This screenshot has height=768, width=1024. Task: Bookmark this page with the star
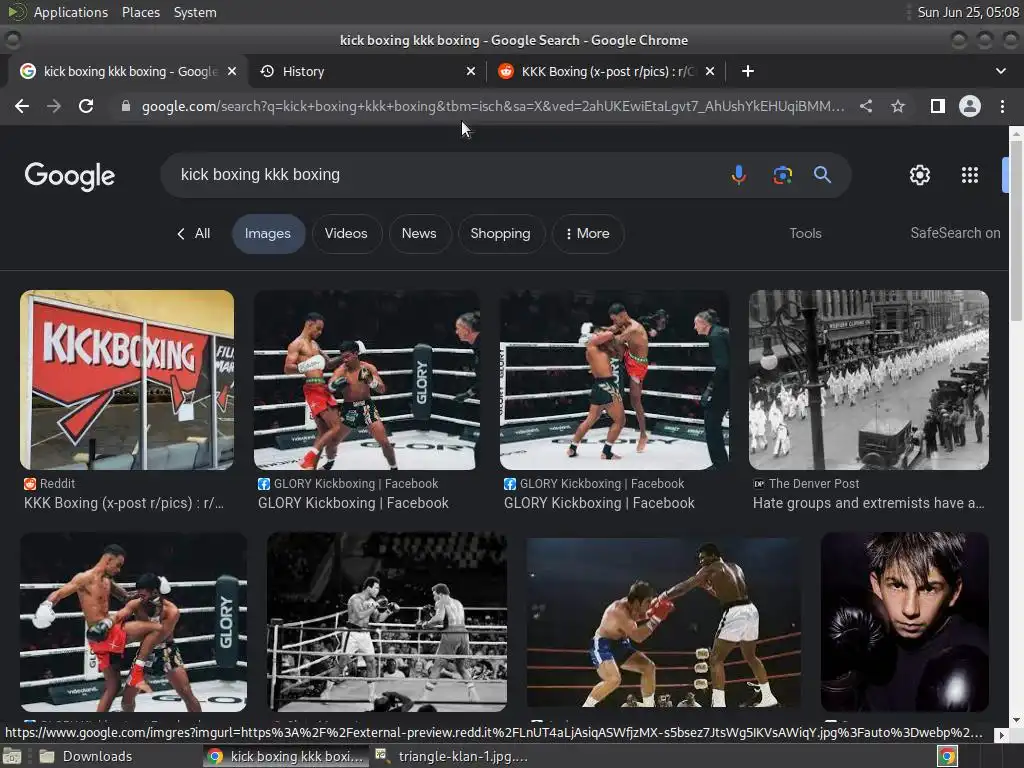point(898,106)
